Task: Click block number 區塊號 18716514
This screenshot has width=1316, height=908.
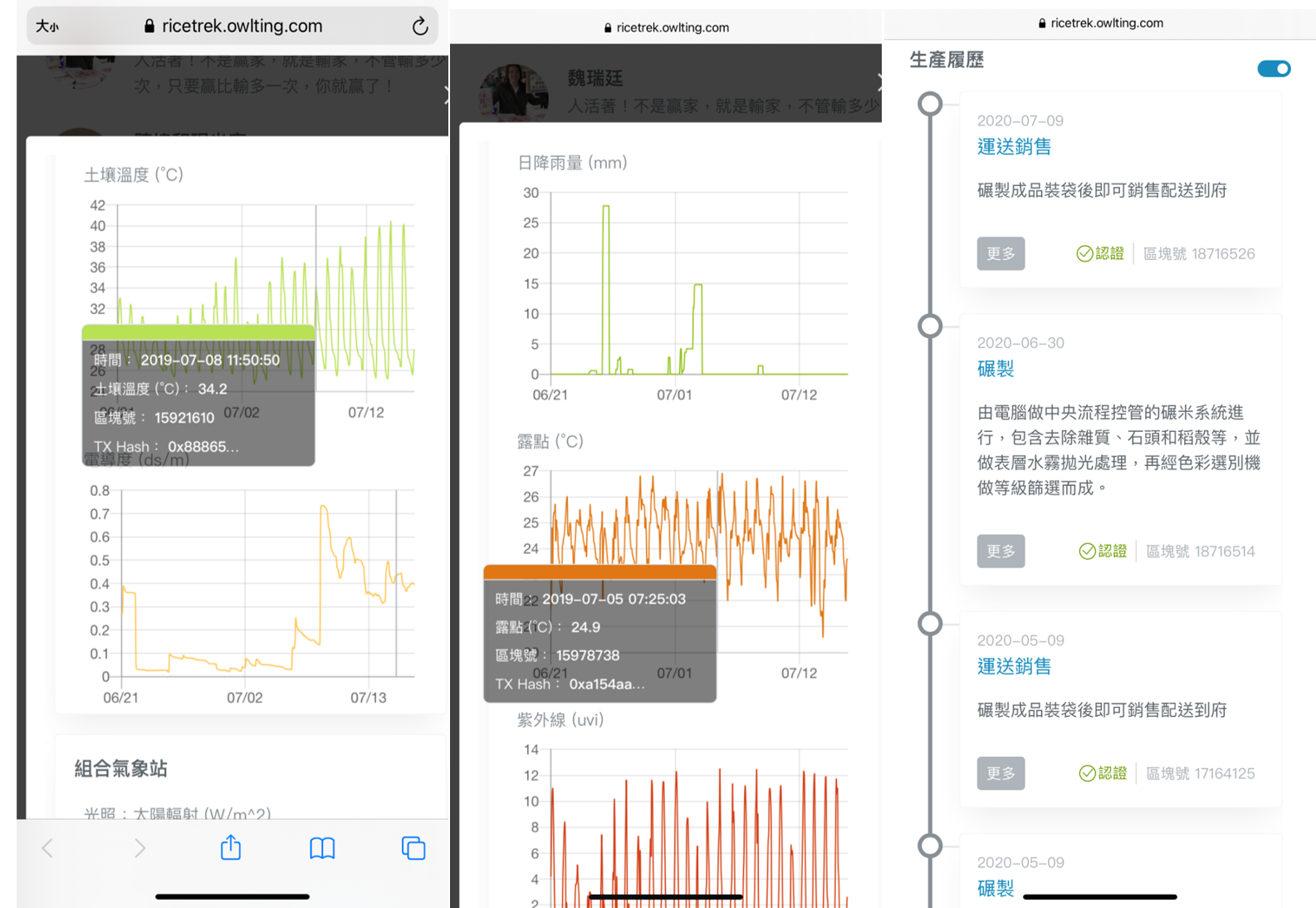Action: click(x=1201, y=551)
